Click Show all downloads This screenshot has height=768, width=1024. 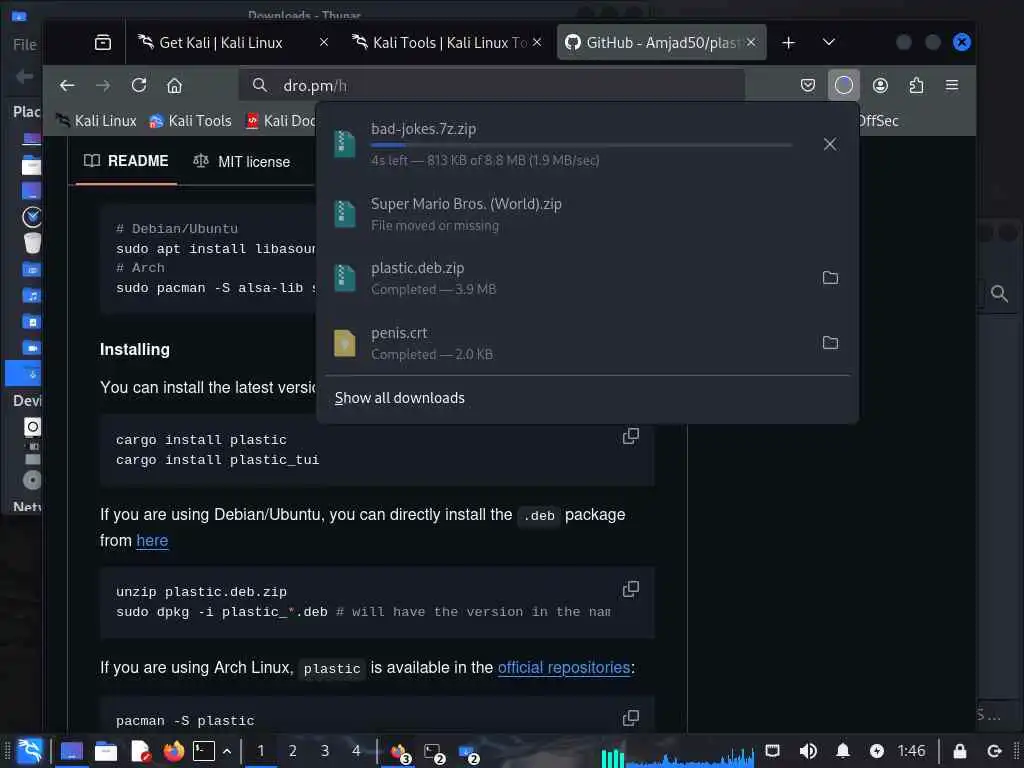pos(400,398)
